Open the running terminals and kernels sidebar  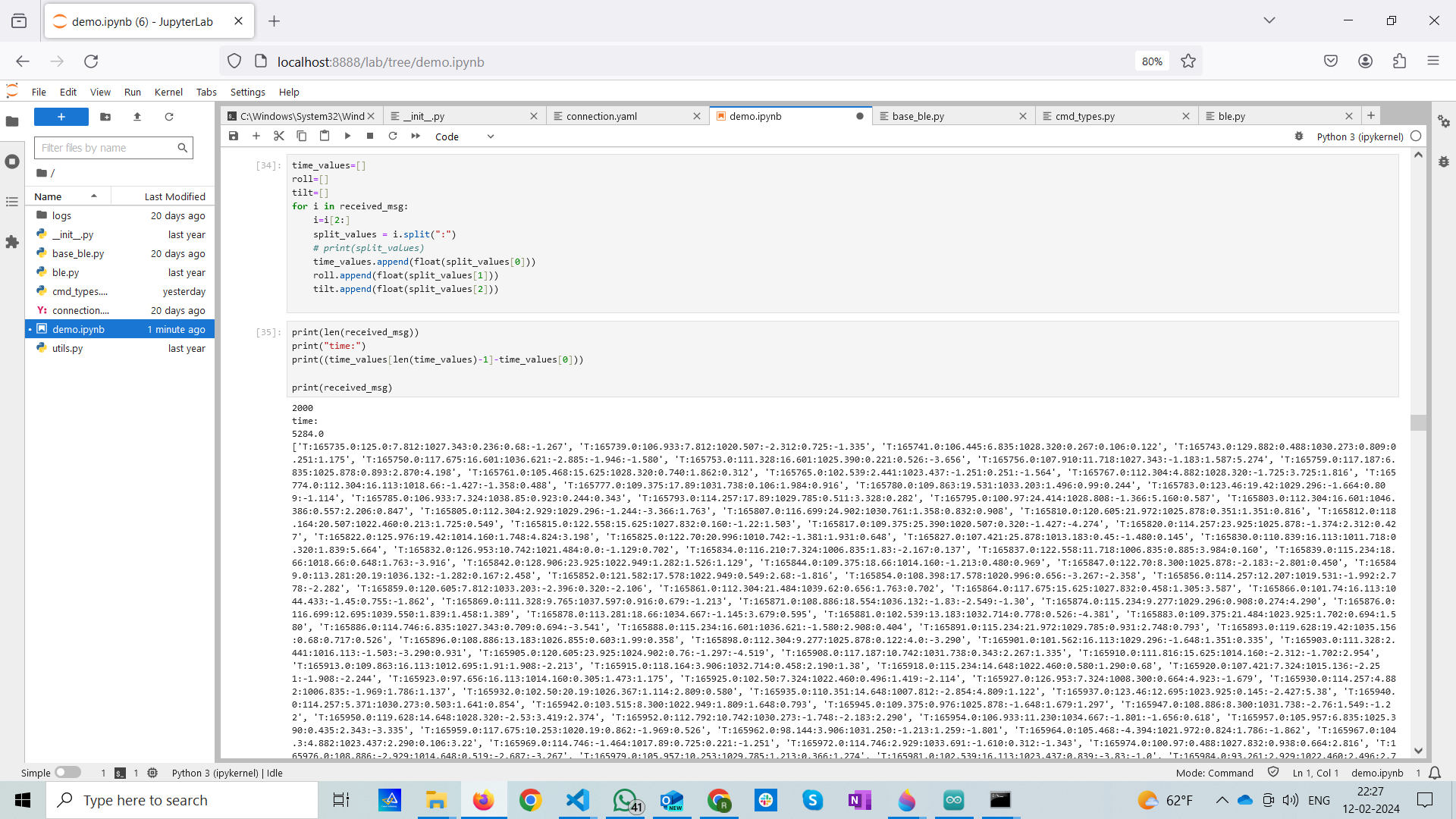(12, 162)
